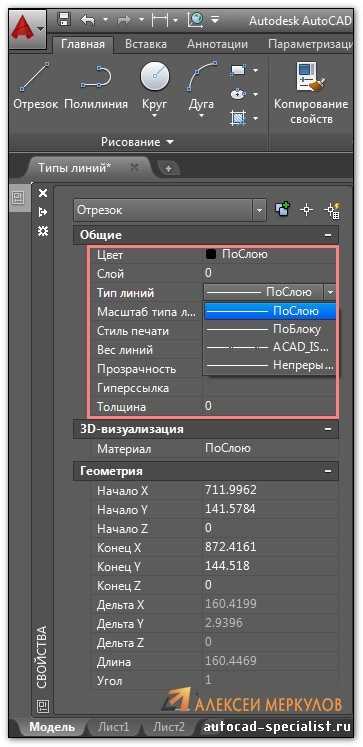Close the properties palette with X
Screen dimensions: 363x747
coord(43,193)
